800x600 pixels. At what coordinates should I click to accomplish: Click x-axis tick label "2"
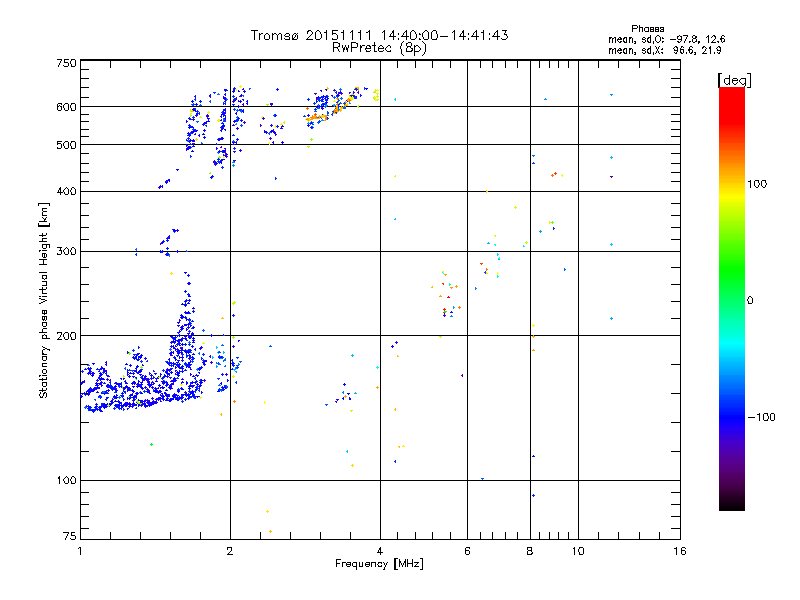[x=230, y=551]
